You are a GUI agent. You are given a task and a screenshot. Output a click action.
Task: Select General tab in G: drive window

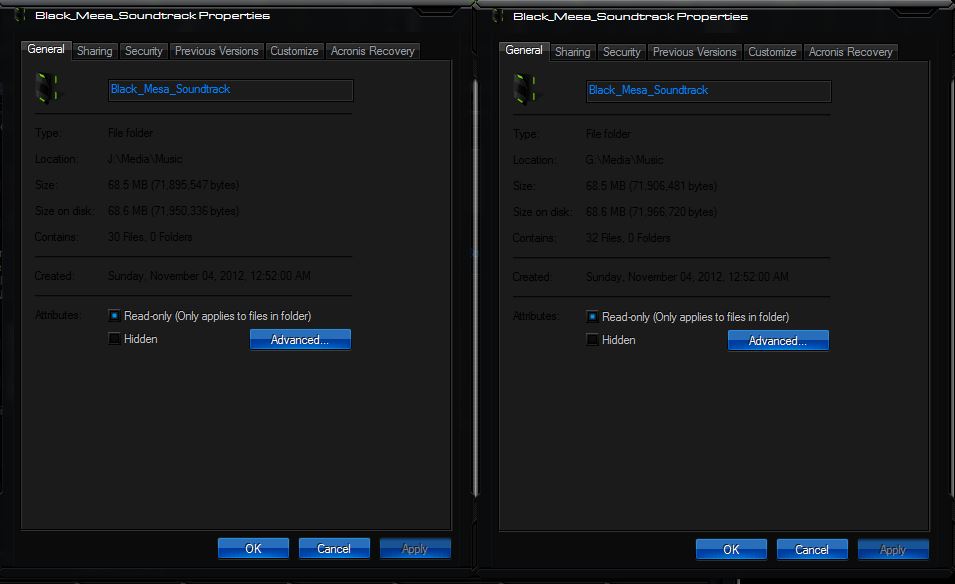click(524, 51)
